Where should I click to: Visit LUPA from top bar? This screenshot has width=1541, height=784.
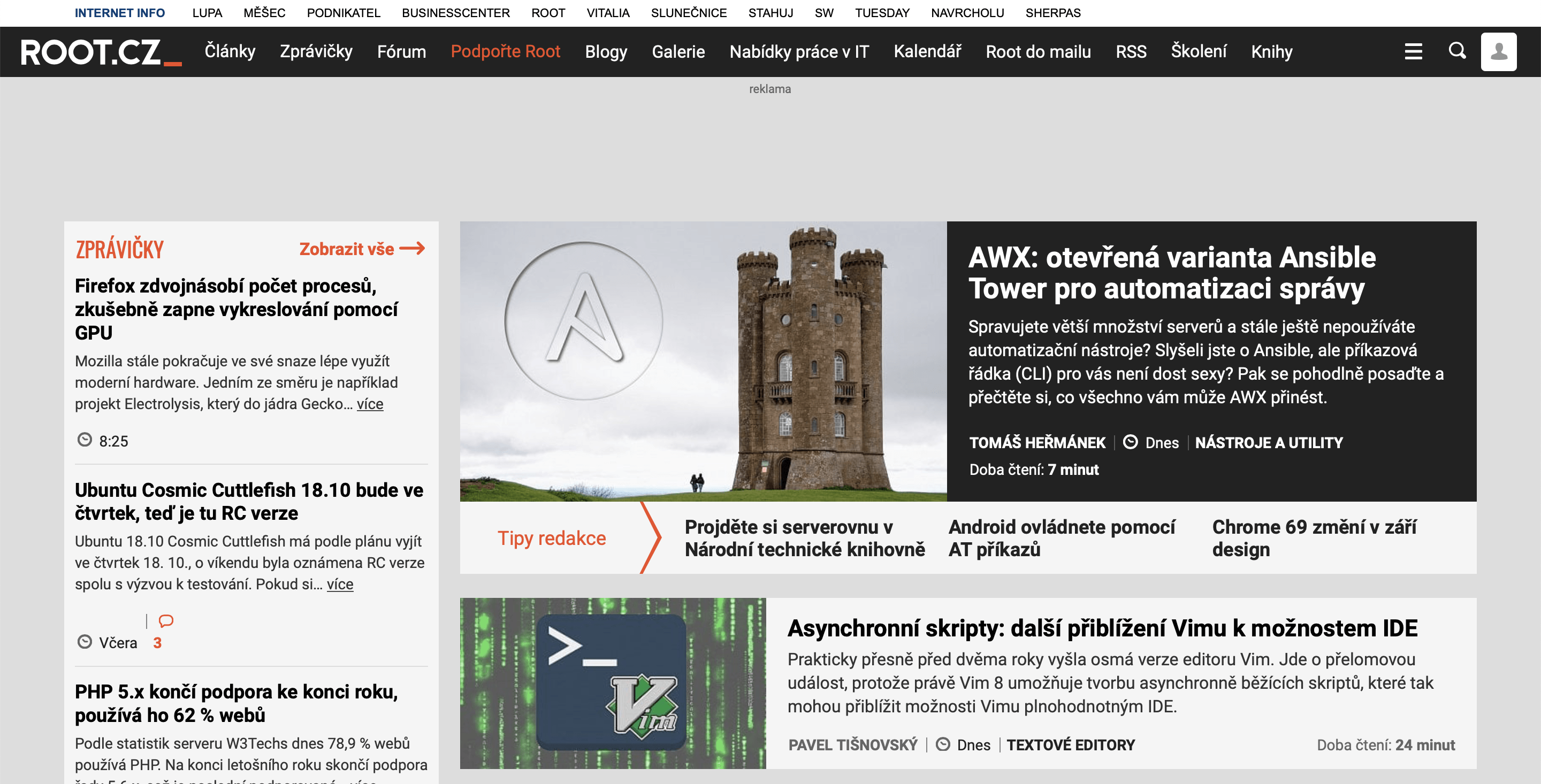coord(207,12)
